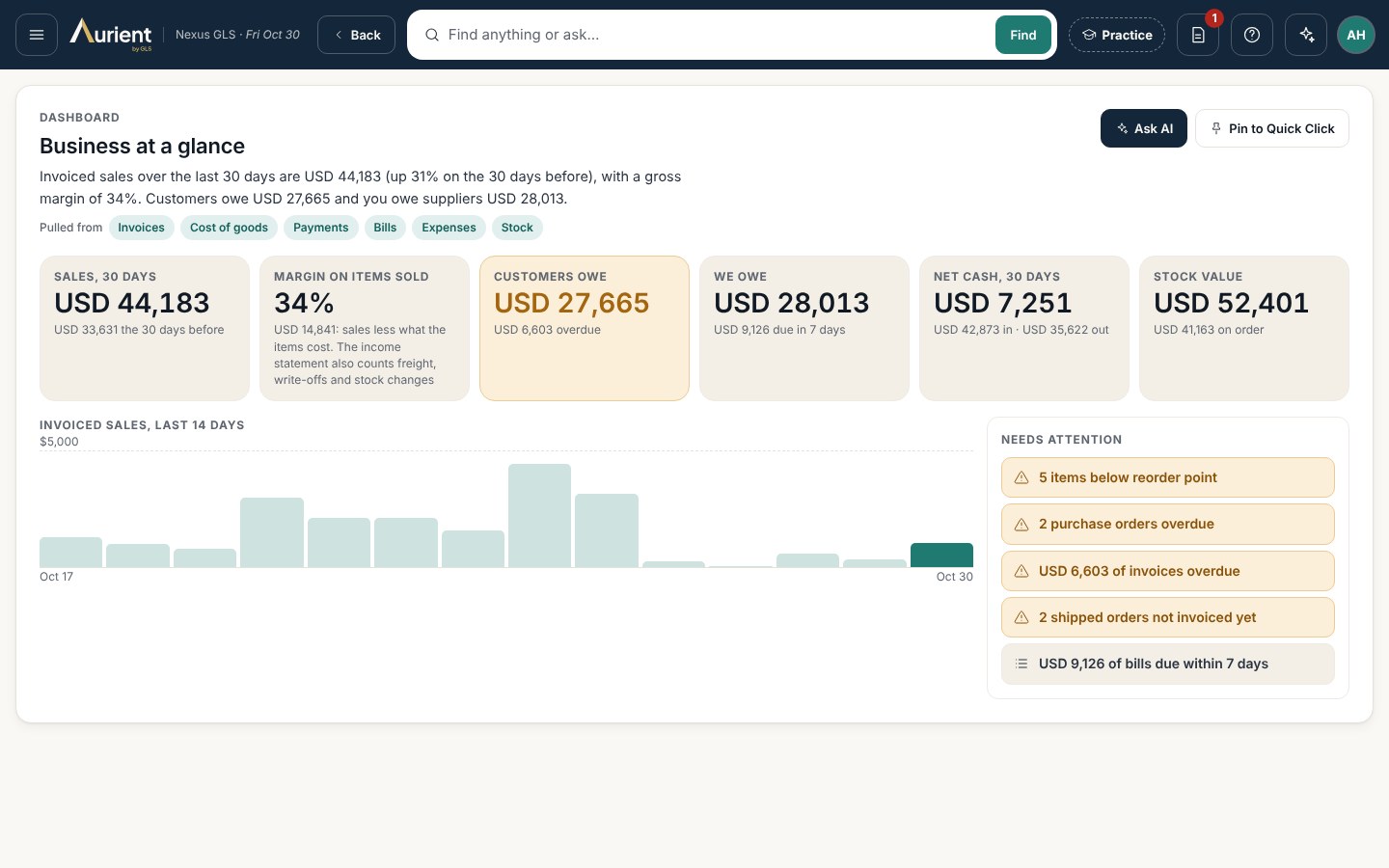
Task: Open the help question mark icon
Action: [x=1252, y=35]
